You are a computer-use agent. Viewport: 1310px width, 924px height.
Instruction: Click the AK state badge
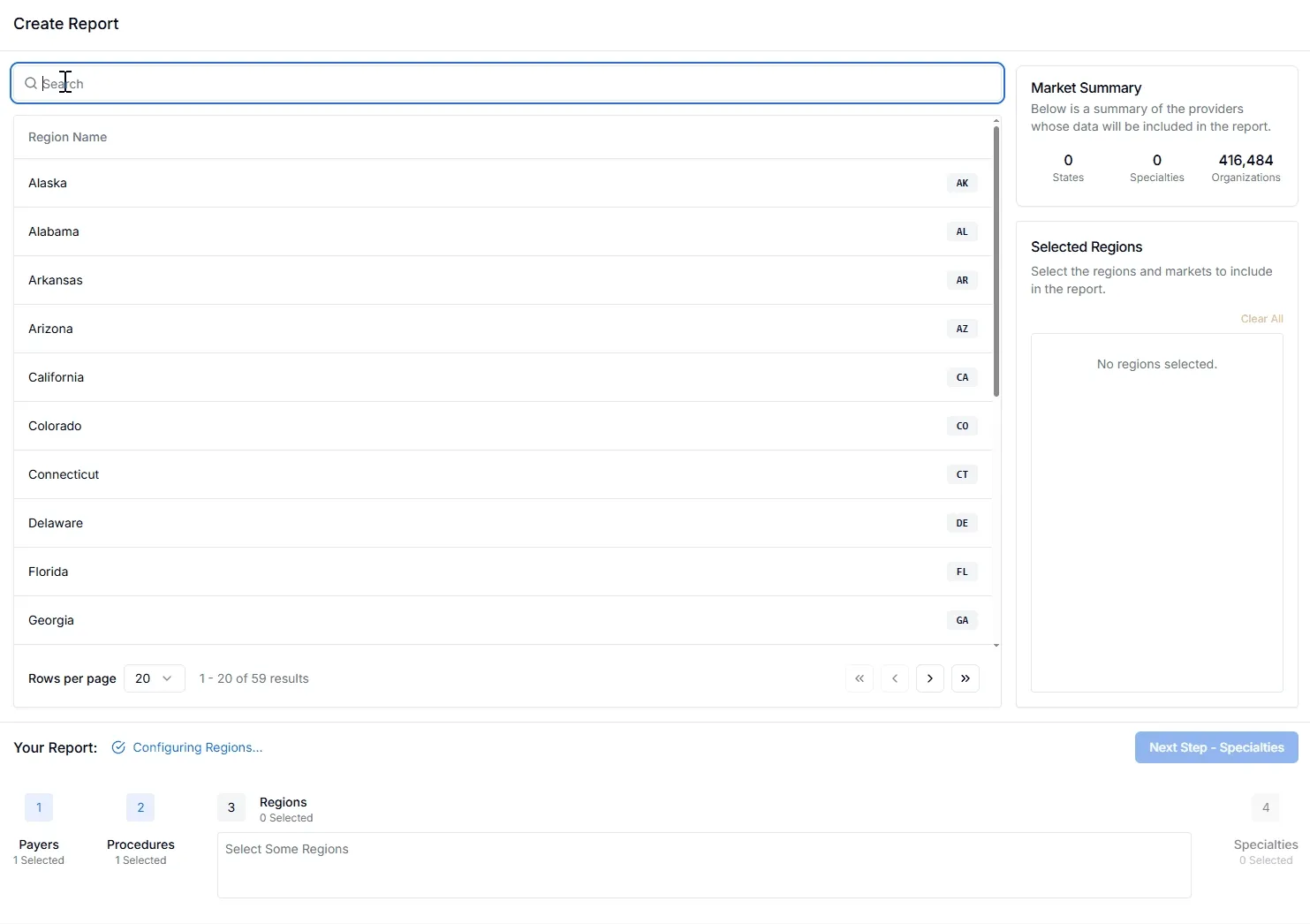tap(962, 183)
